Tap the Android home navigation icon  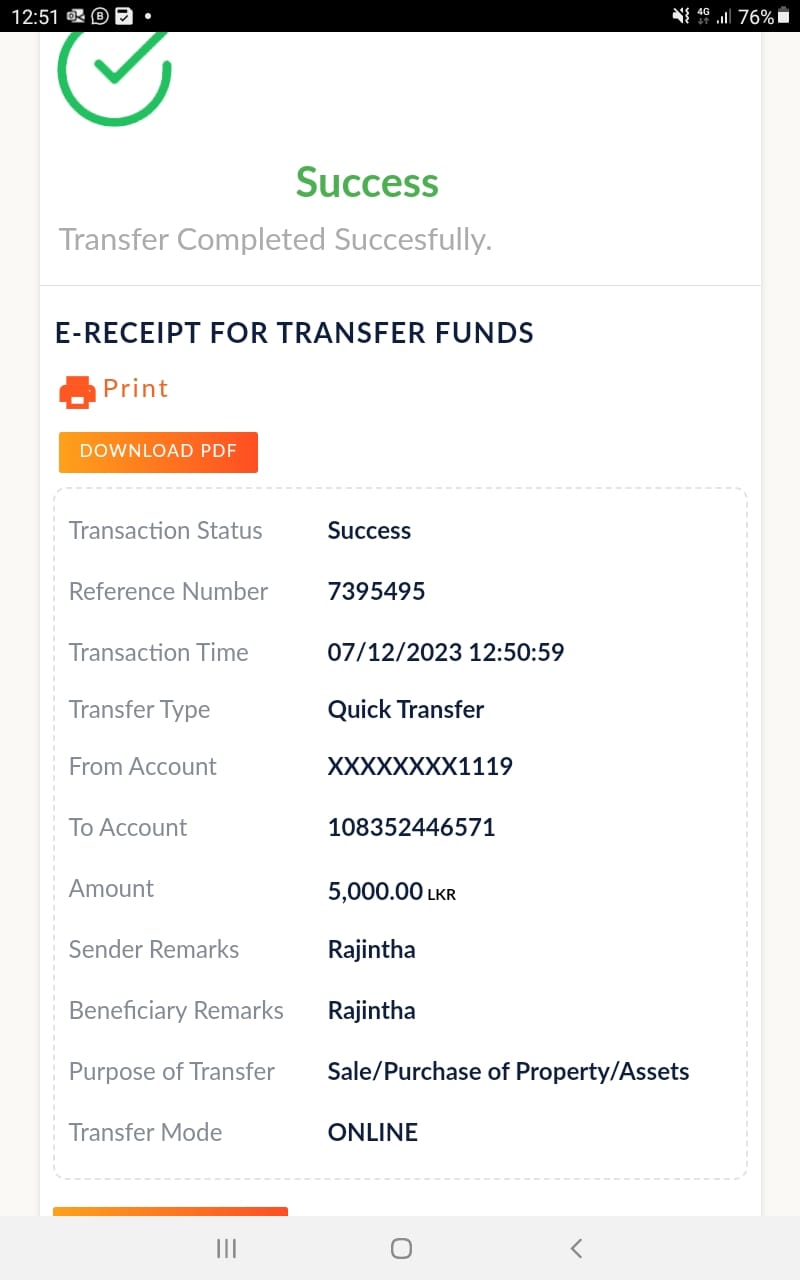point(401,1248)
